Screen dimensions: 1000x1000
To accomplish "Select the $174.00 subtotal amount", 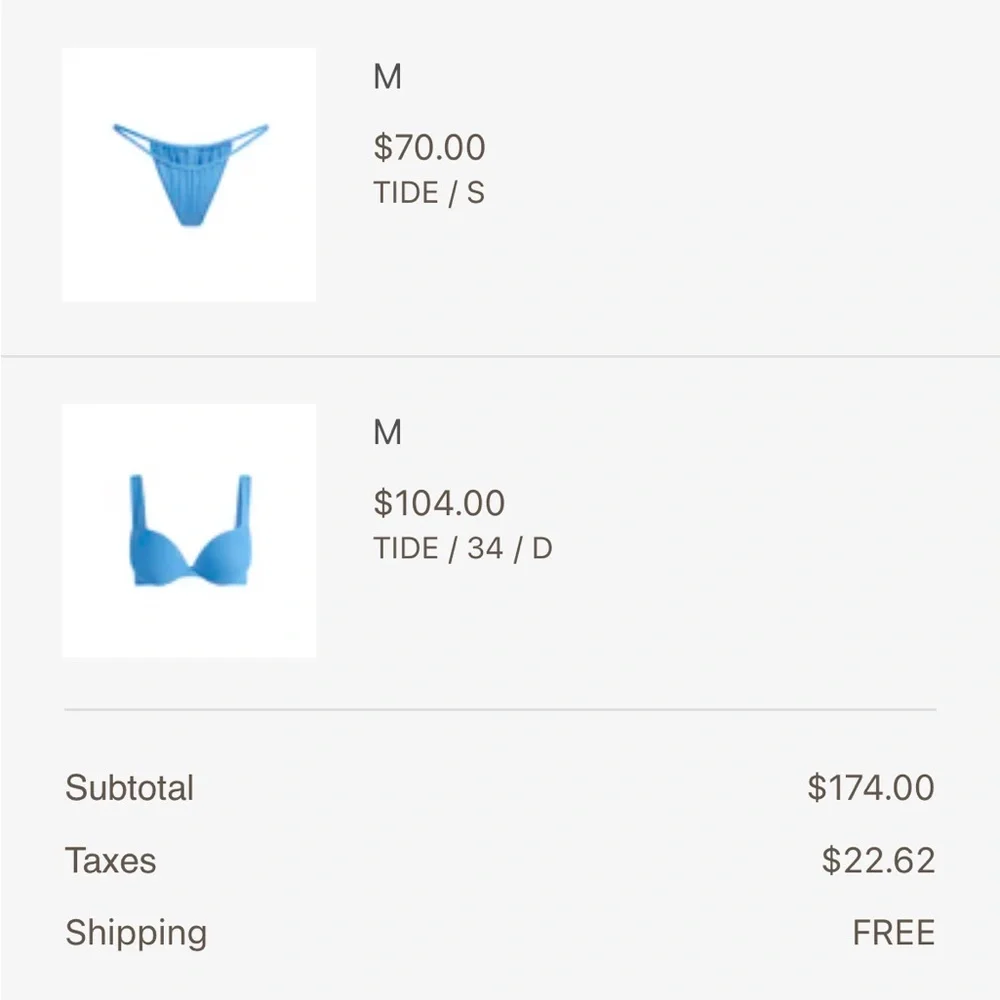I will (871, 788).
